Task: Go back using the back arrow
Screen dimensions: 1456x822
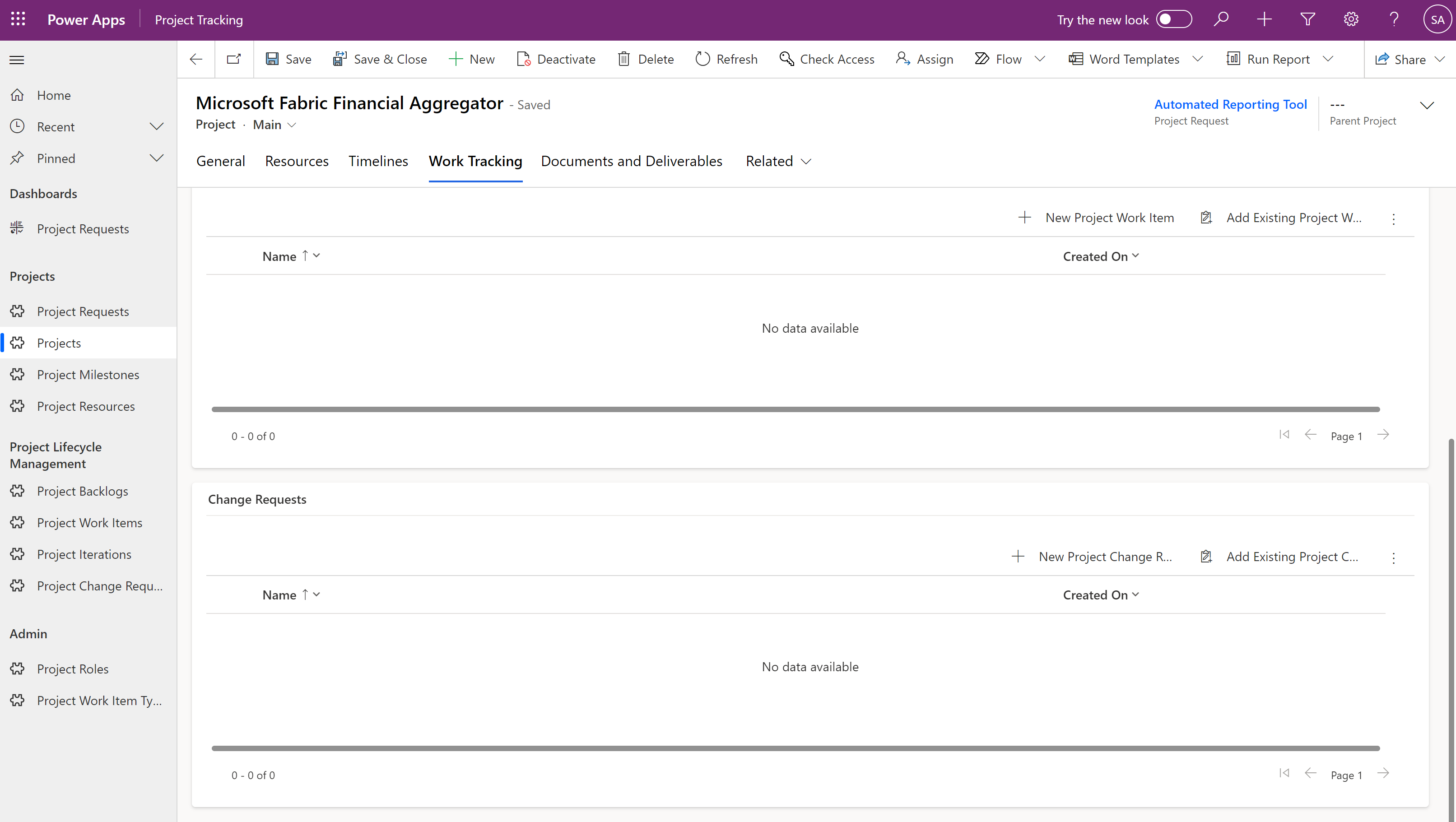Action: (196, 59)
